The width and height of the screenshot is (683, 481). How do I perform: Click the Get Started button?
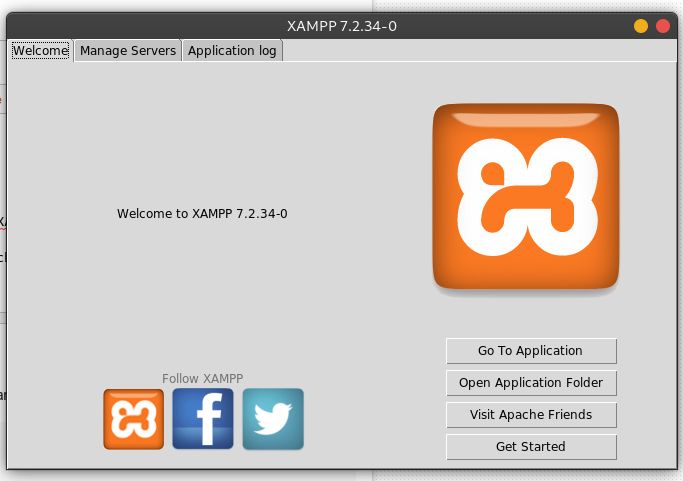point(531,447)
